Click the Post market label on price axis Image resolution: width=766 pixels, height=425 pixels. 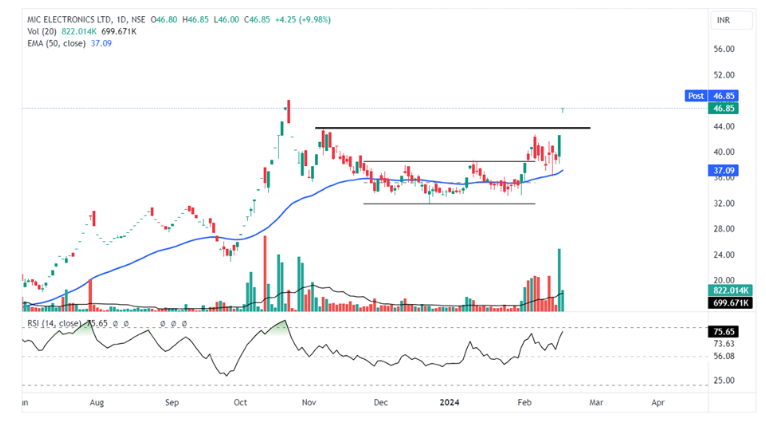click(x=694, y=96)
